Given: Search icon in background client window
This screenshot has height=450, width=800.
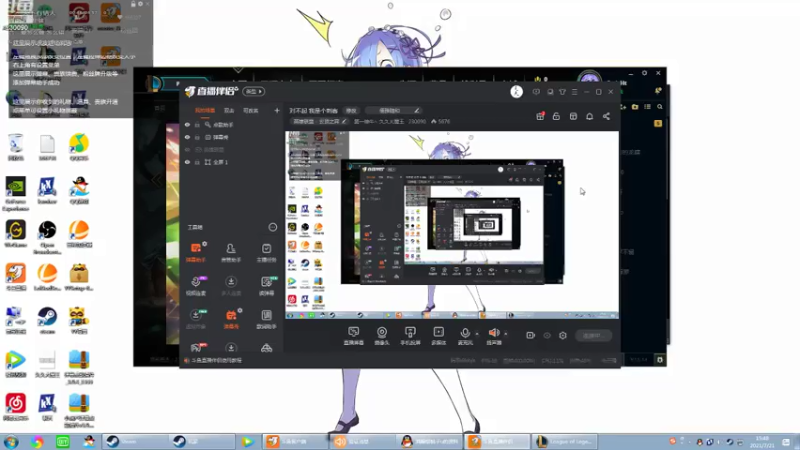Looking at the screenshot, I should coord(660,107).
